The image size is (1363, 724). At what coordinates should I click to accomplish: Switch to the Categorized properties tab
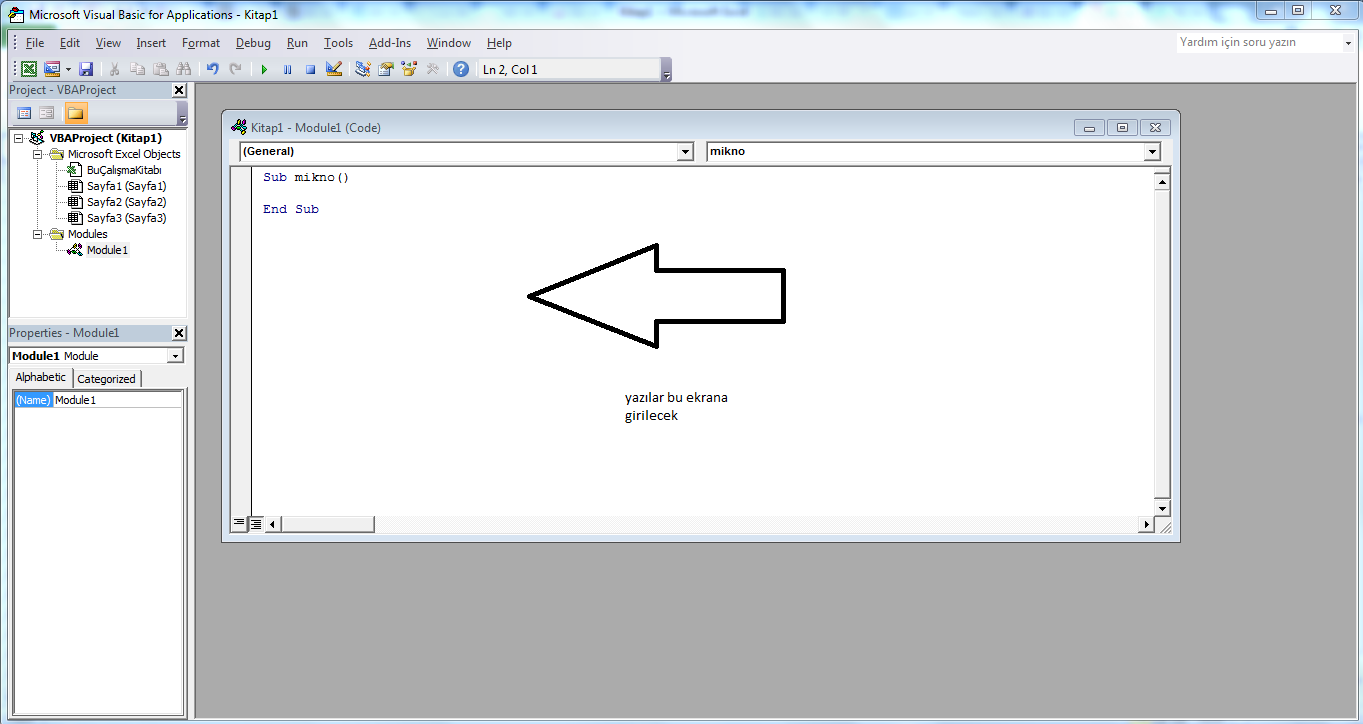[x=106, y=379]
